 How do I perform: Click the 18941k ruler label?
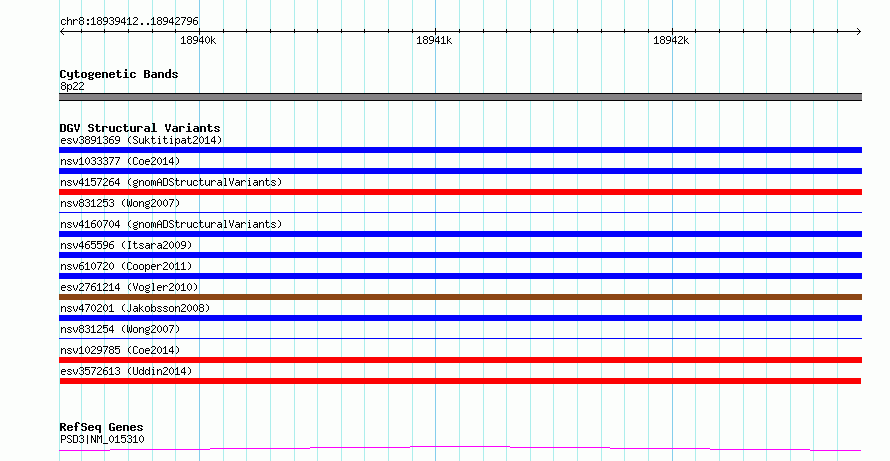[434, 40]
